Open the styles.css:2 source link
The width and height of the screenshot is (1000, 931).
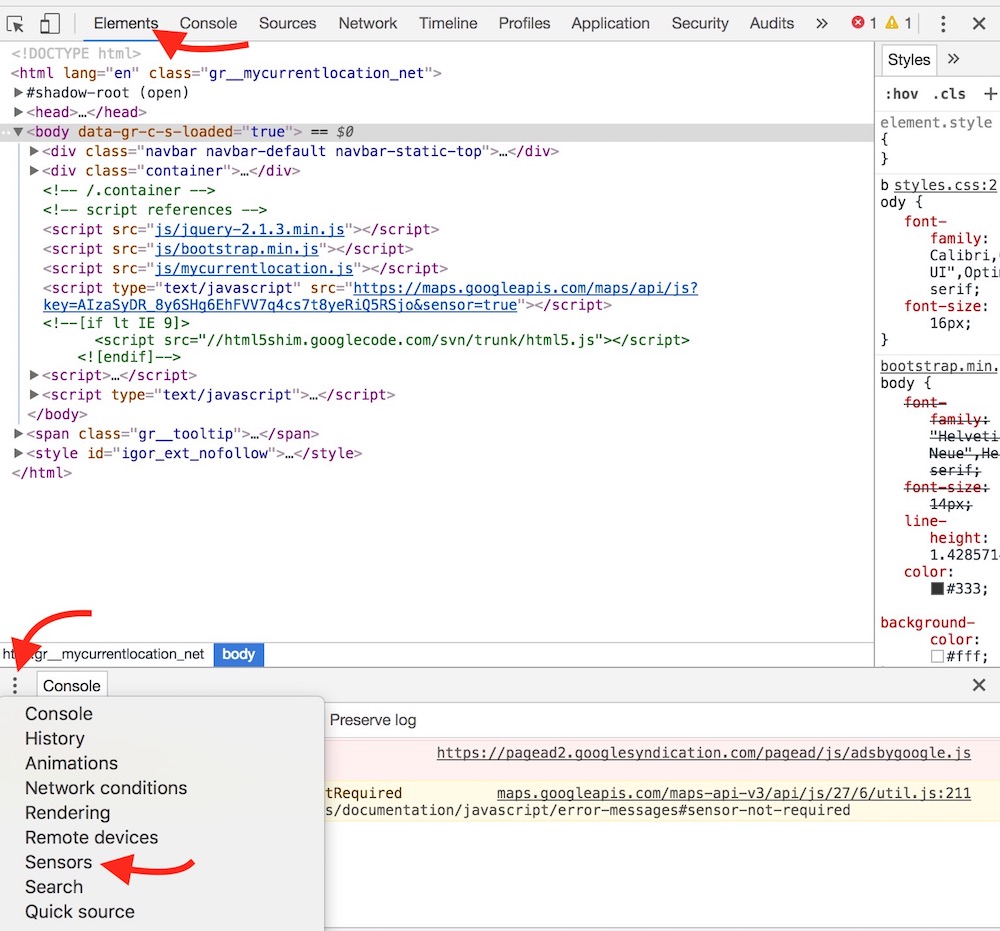pyautogui.click(x=945, y=185)
